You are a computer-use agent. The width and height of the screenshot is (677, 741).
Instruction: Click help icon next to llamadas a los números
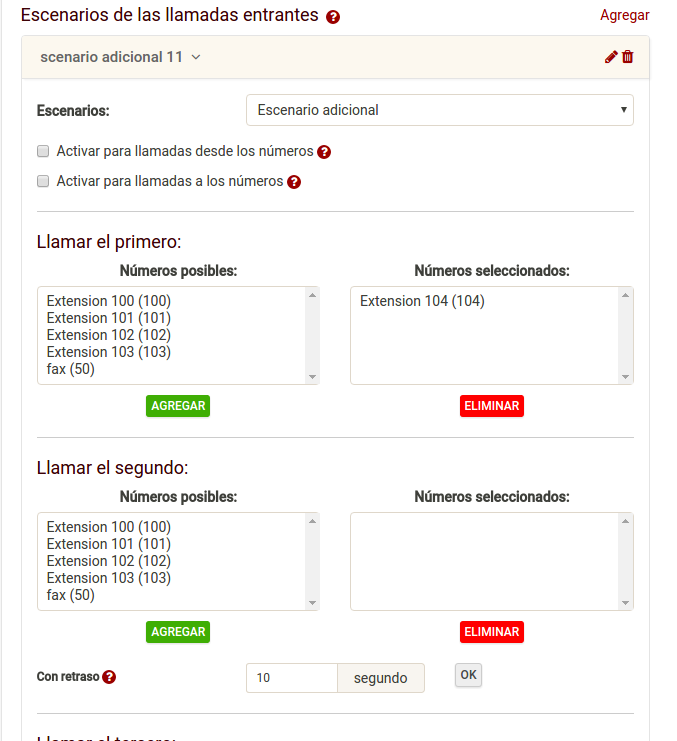[x=294, y=182]
